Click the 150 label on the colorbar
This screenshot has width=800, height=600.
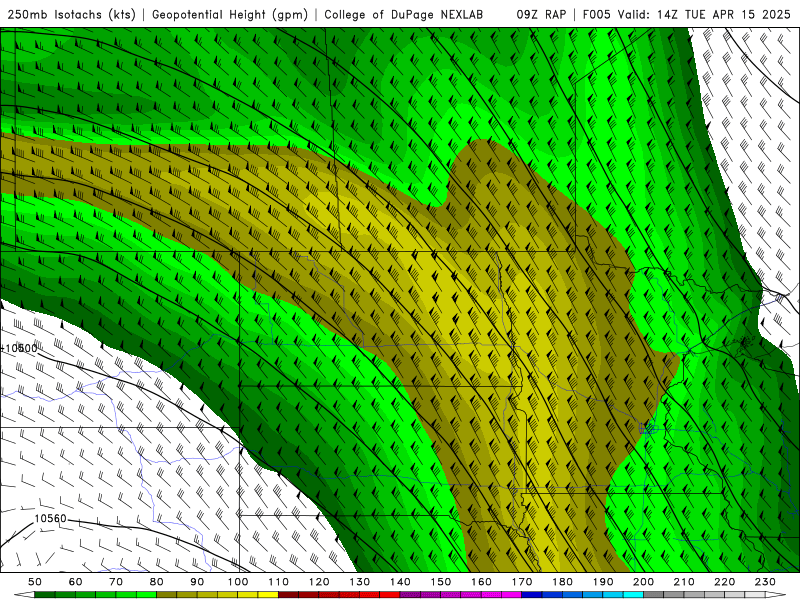[440, 582]
